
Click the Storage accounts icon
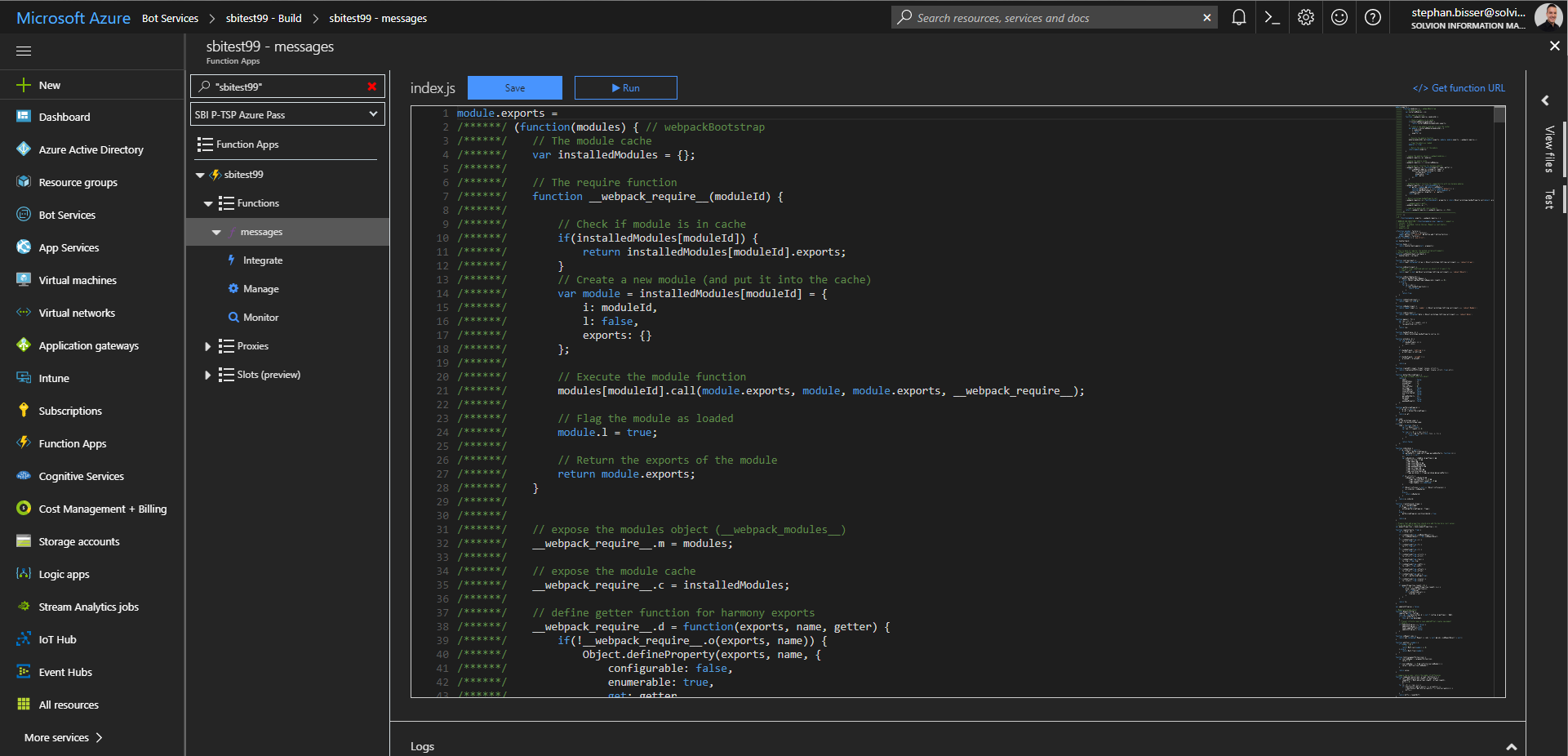tap(24, 541)
